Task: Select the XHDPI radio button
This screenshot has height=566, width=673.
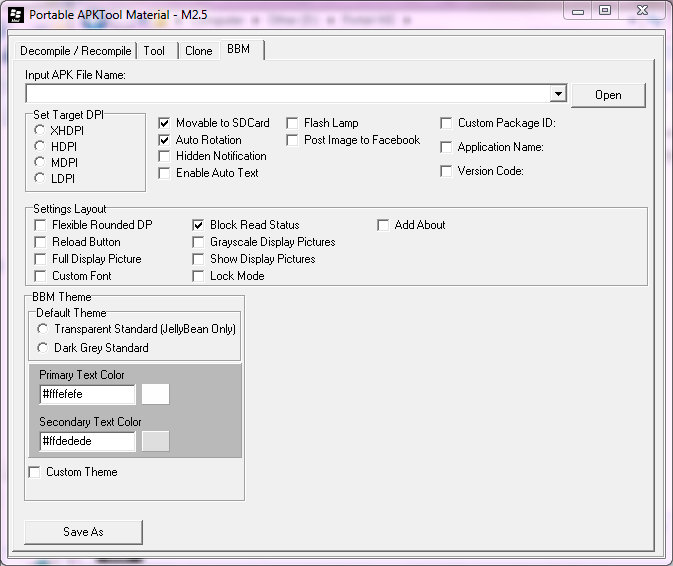Action: (x=39, y=130)
